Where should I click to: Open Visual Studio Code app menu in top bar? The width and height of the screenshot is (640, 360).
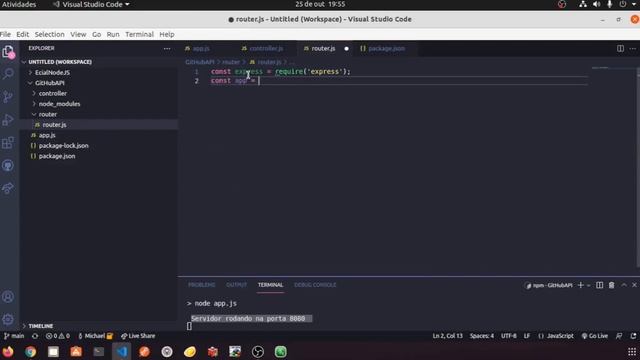tap(91, 4)
